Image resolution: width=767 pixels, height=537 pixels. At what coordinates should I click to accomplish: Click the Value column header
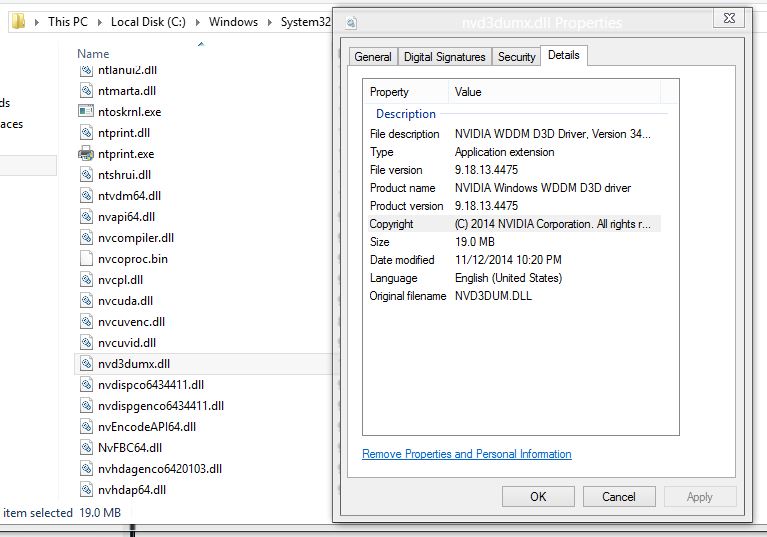(x=555, y=92)
